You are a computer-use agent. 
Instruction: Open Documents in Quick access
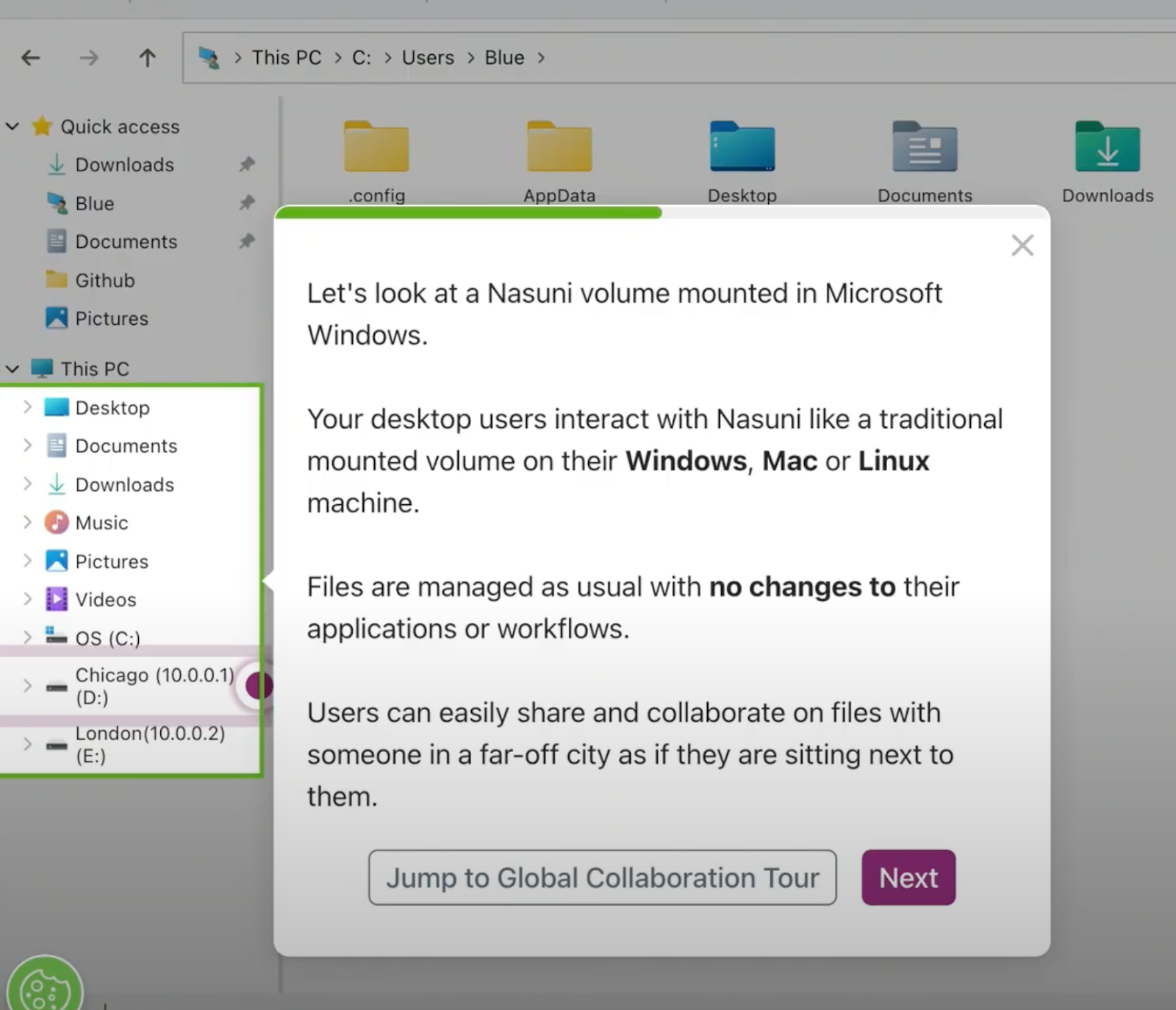pyautogui.click(x=126, y=241)
